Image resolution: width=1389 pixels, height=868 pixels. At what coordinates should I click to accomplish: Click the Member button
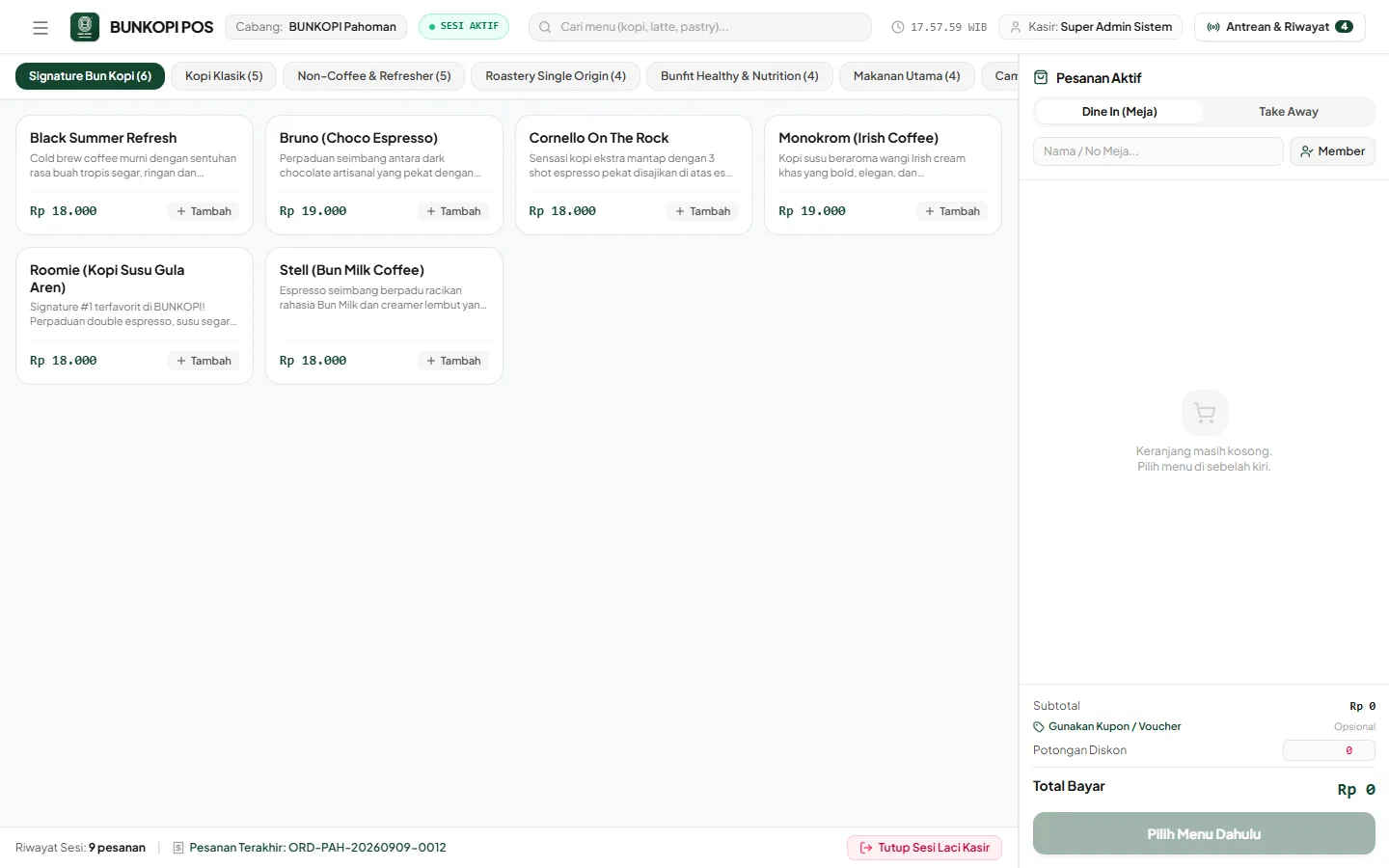[1332, 151]
